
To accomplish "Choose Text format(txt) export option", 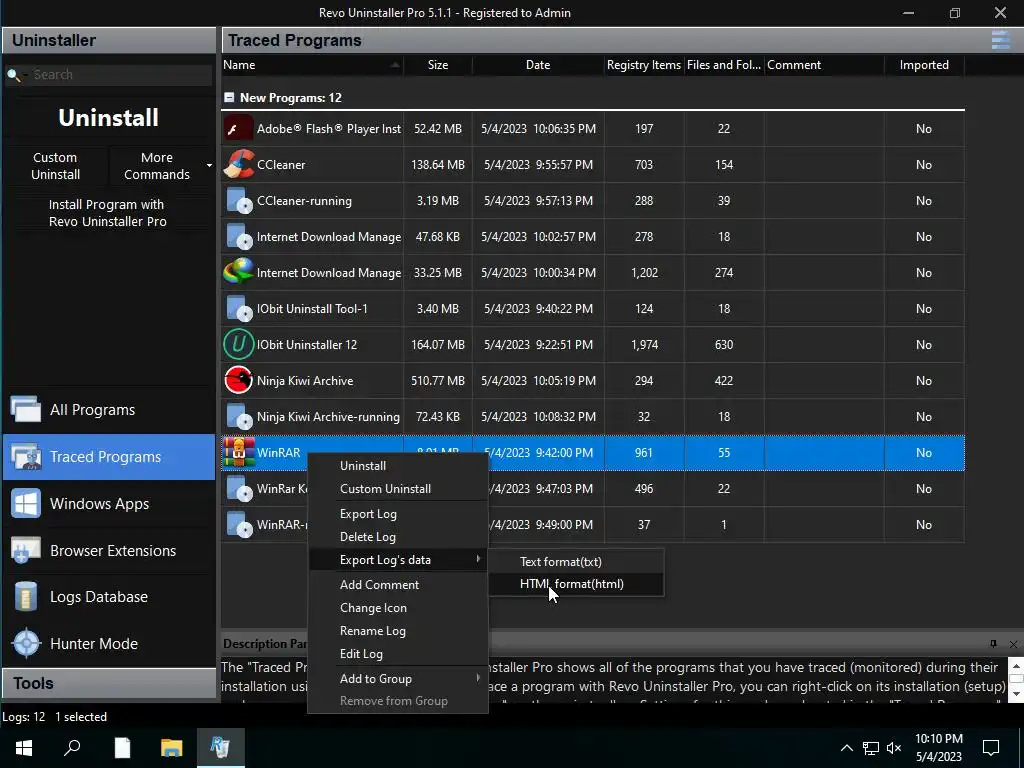I will (x=576, y=562).
